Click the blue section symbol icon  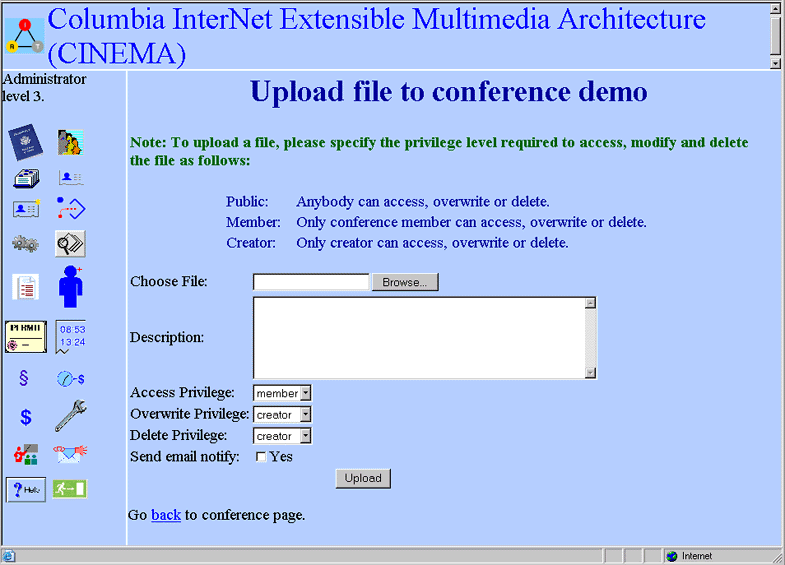[25, 378]
